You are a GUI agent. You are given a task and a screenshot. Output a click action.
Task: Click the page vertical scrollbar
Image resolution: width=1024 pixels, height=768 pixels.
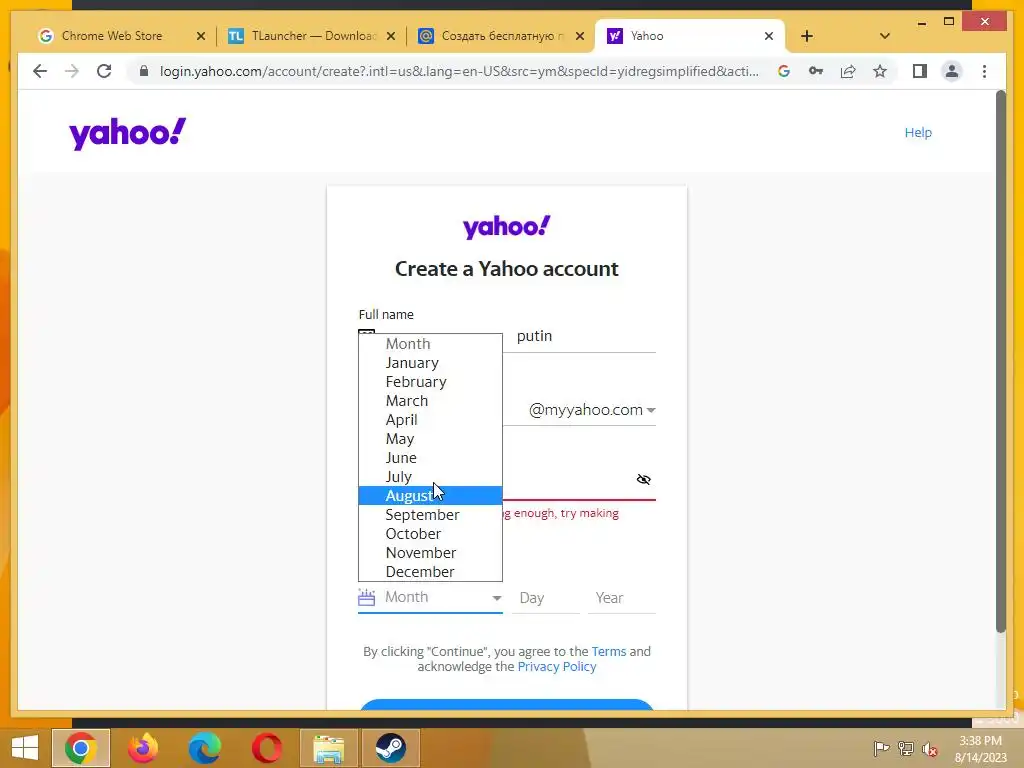coord(1000,361)
